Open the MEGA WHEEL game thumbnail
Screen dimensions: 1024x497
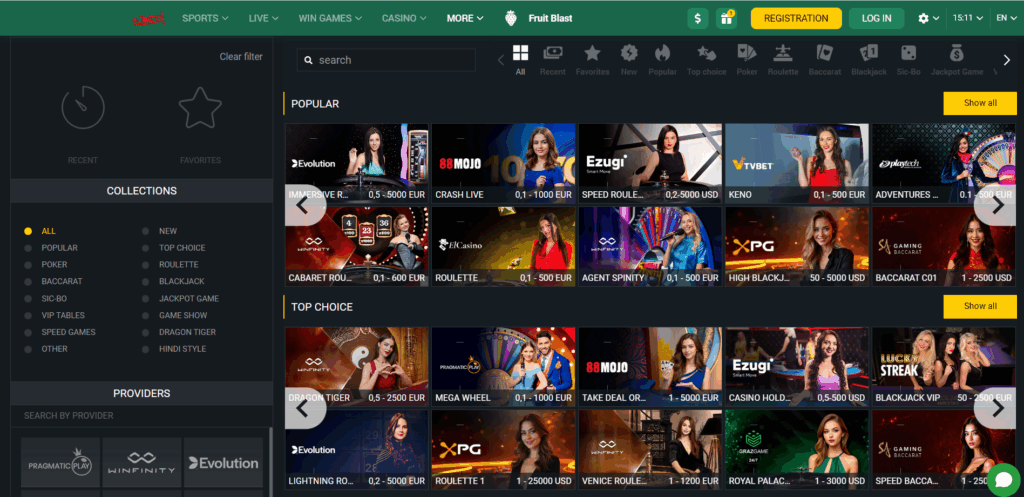[504, 366]
